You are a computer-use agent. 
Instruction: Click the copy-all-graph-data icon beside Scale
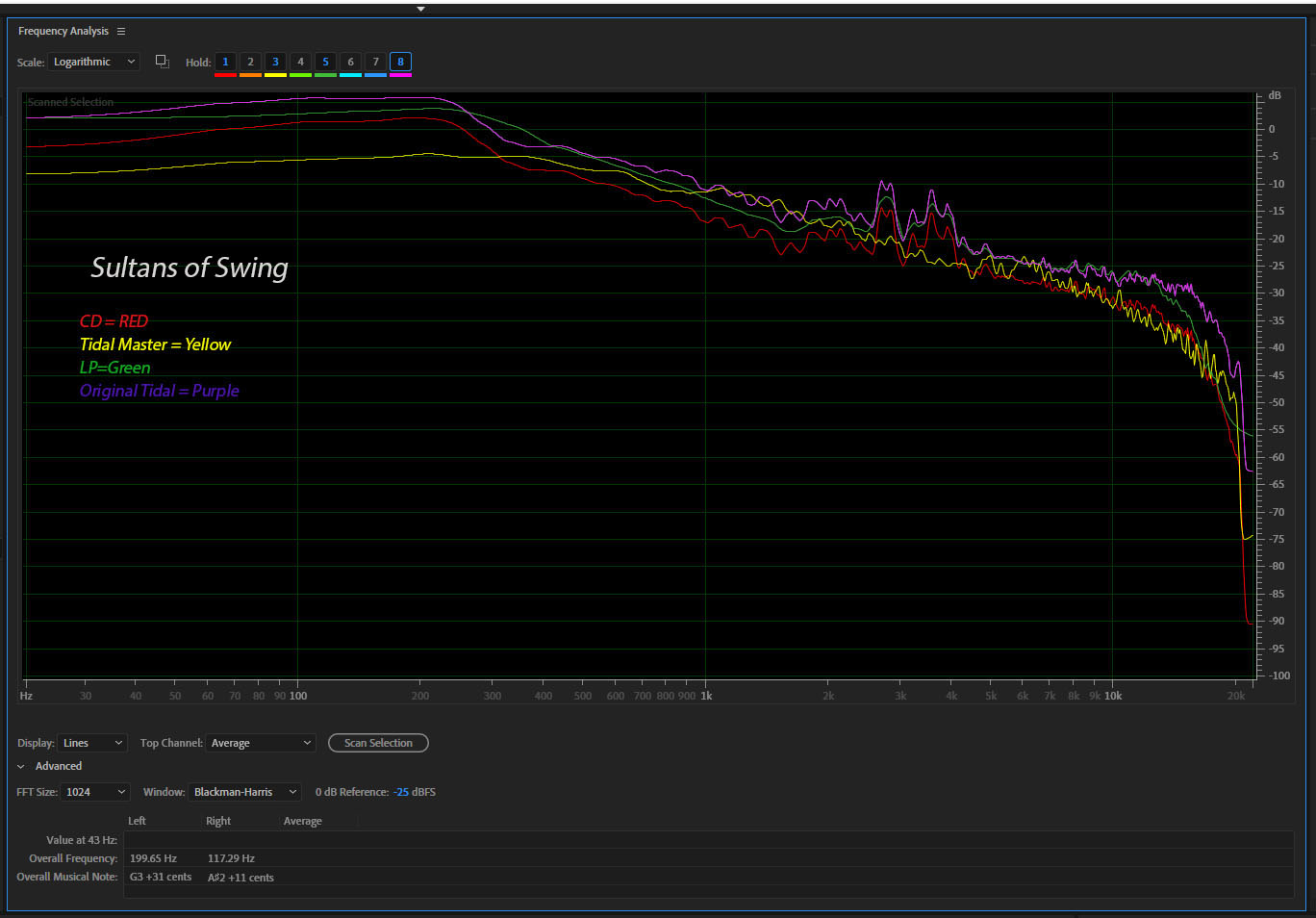coord(163,62)
